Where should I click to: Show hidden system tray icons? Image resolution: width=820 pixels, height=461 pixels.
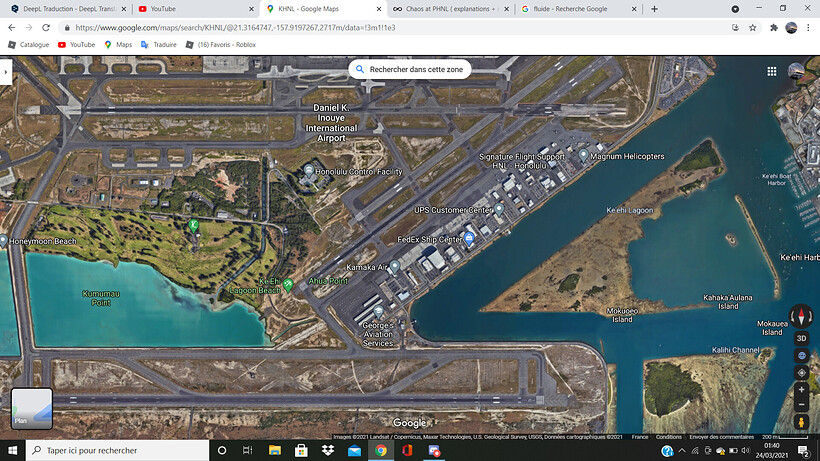click(681, 450)
